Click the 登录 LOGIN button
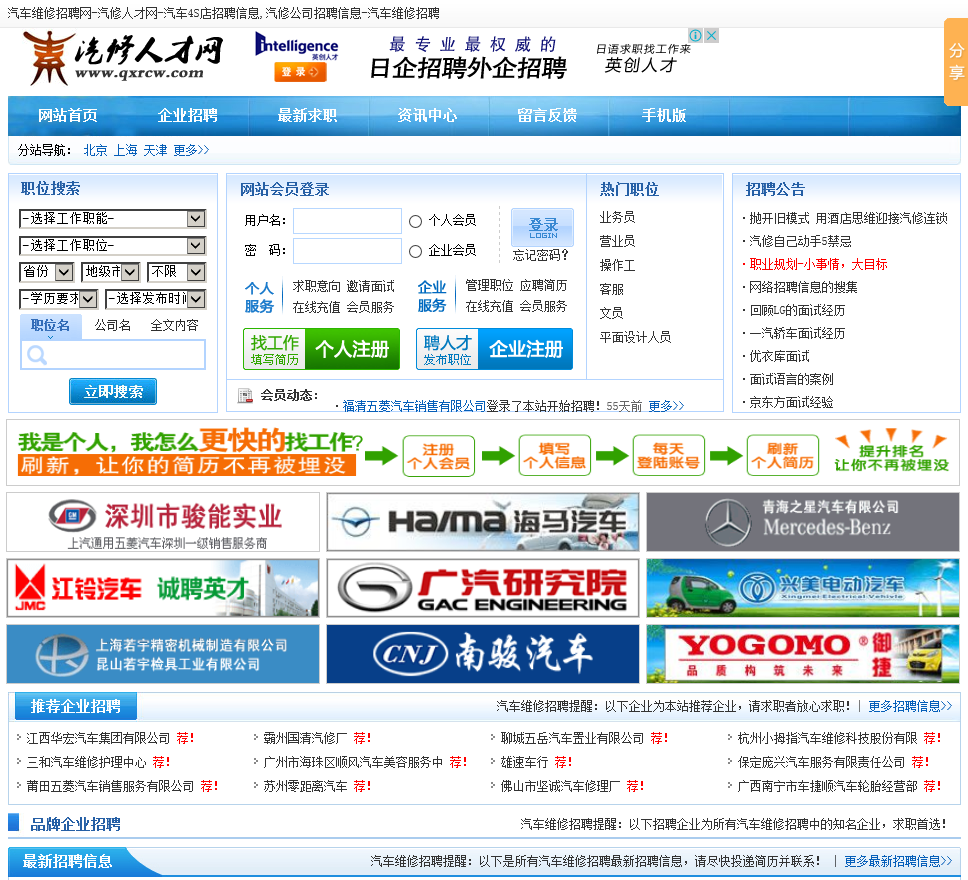The height and width of the screenshot is (880, 968). (543, 227)
